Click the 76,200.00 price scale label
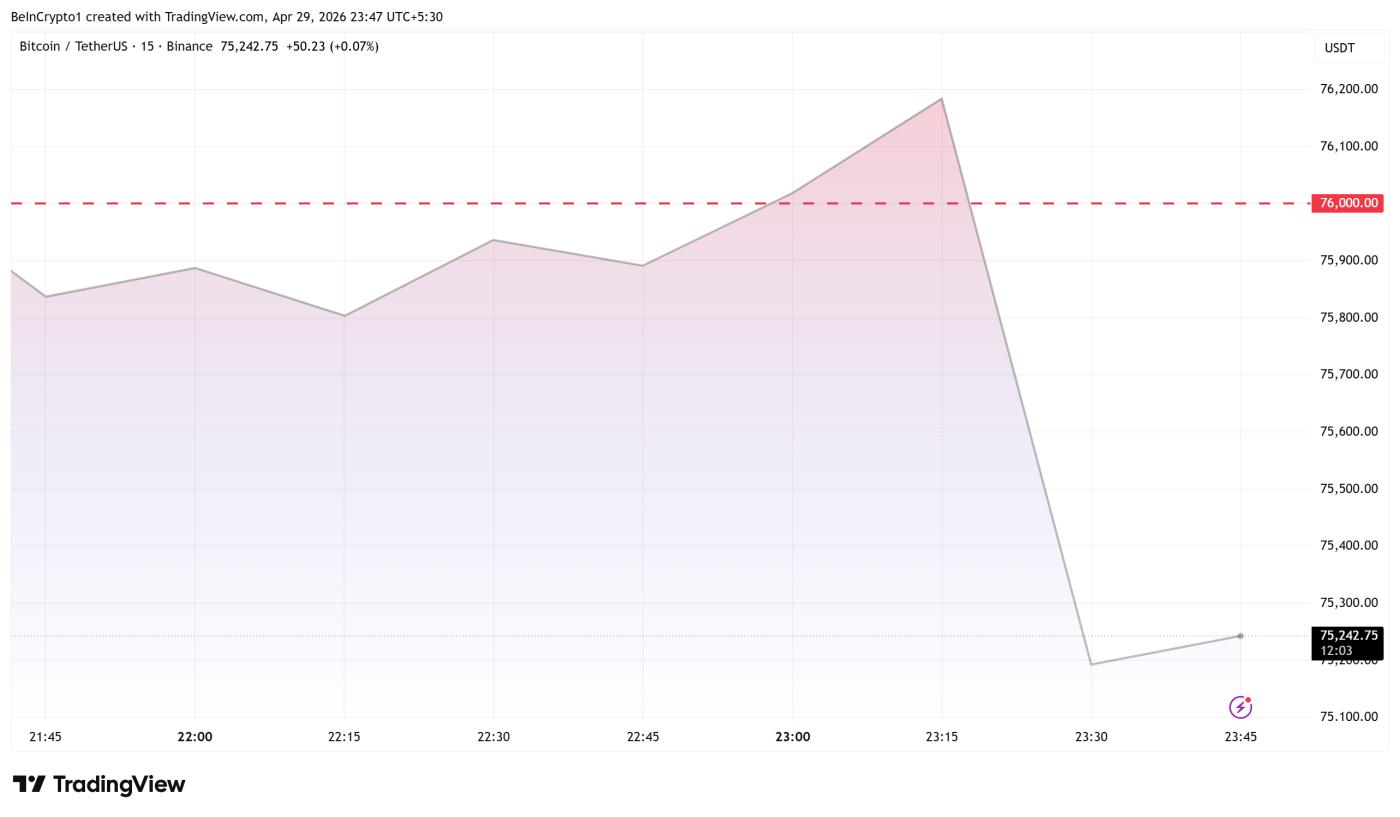 point(1348,89)
